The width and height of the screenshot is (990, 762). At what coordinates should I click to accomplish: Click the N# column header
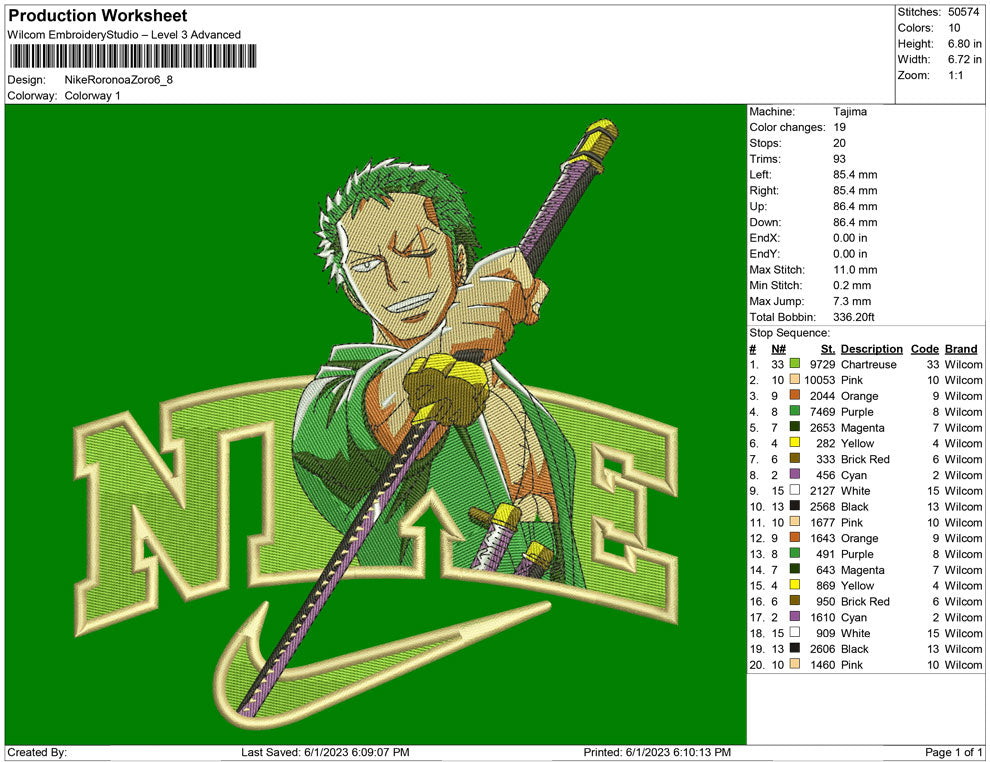pos(778,349)
